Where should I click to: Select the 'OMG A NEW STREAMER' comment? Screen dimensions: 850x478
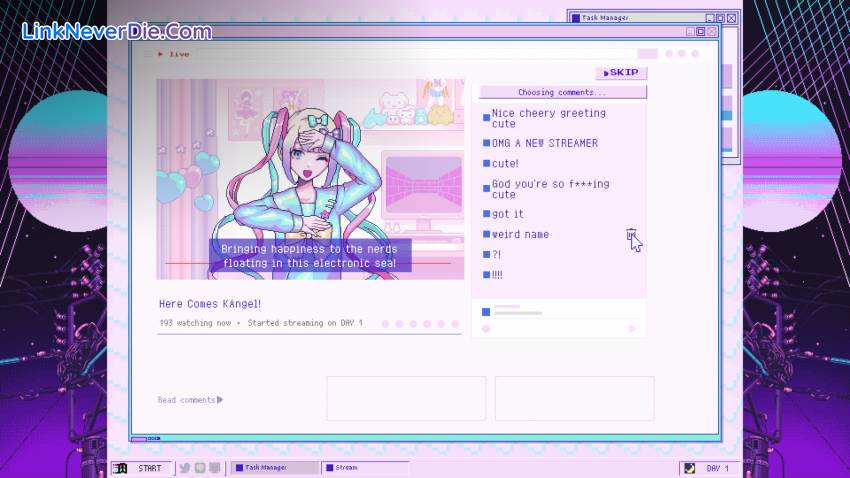click(544, 143)
